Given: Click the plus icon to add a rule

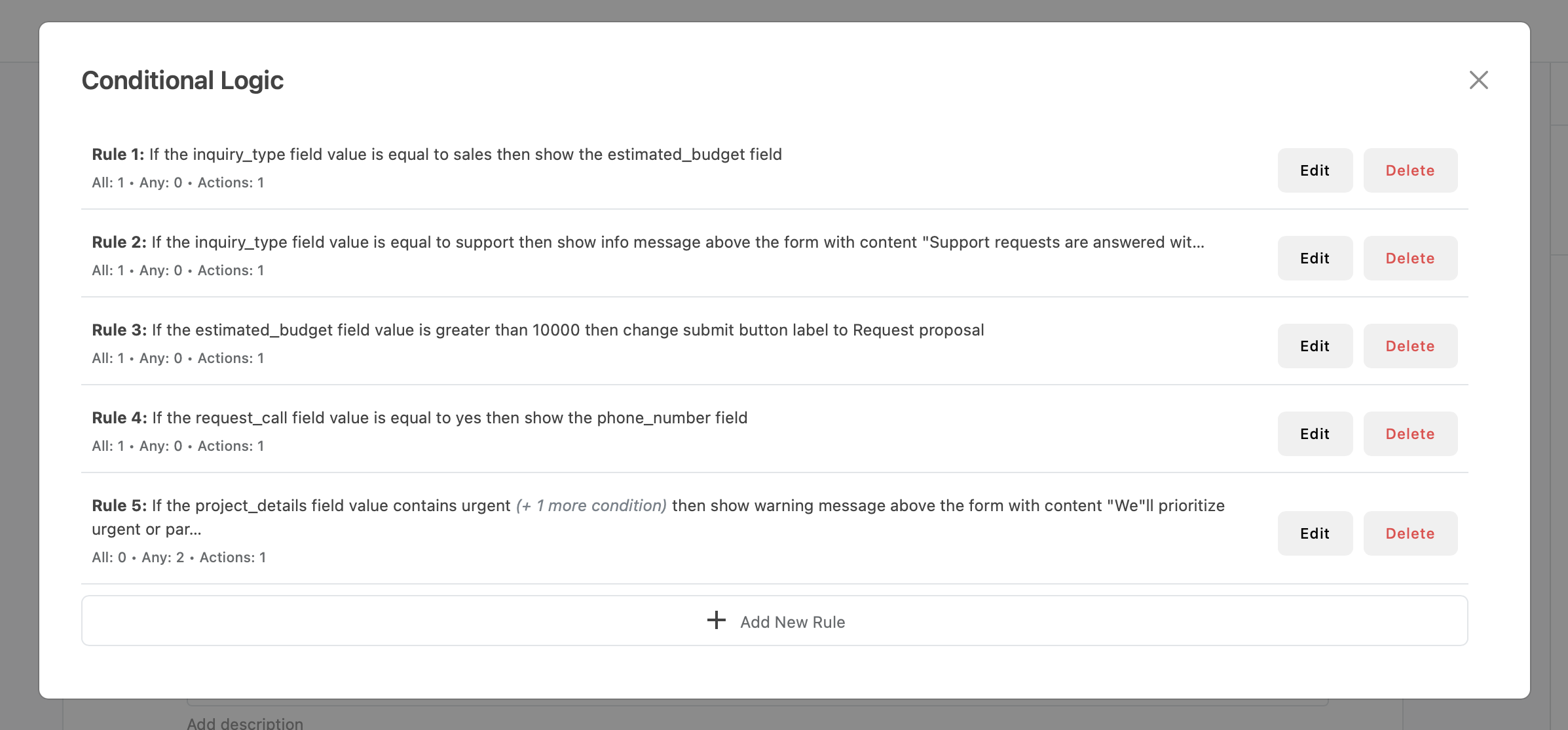Looking at the screenshot, I should tap(716, 621).
